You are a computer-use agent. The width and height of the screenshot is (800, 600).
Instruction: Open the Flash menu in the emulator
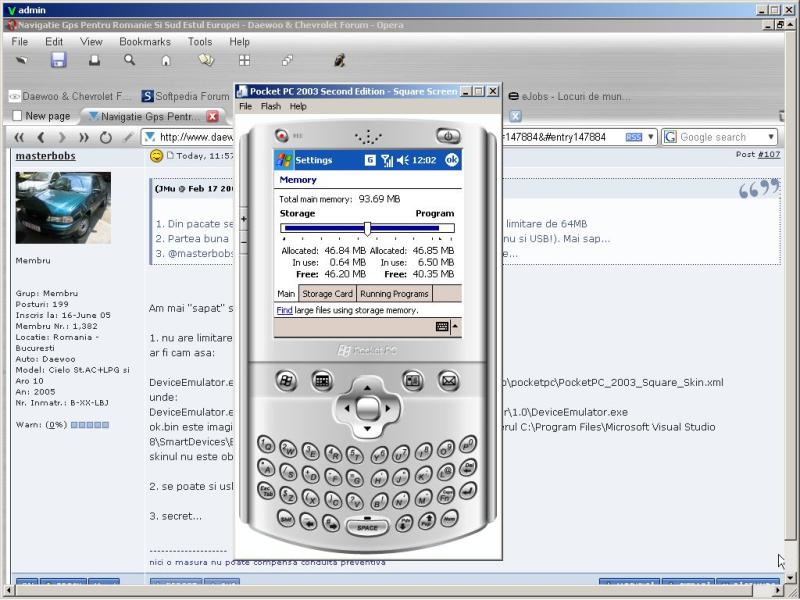pyautogui.click(x=271, y=106)
